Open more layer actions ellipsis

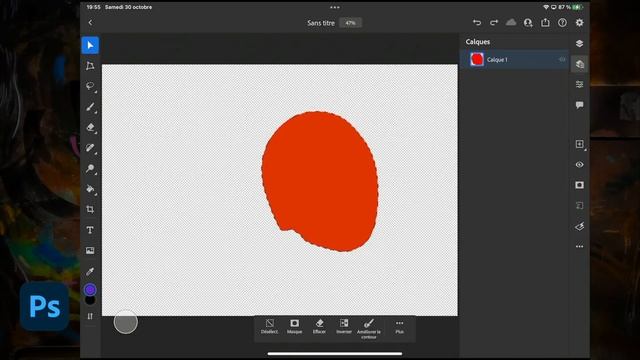tap(580, 247)
